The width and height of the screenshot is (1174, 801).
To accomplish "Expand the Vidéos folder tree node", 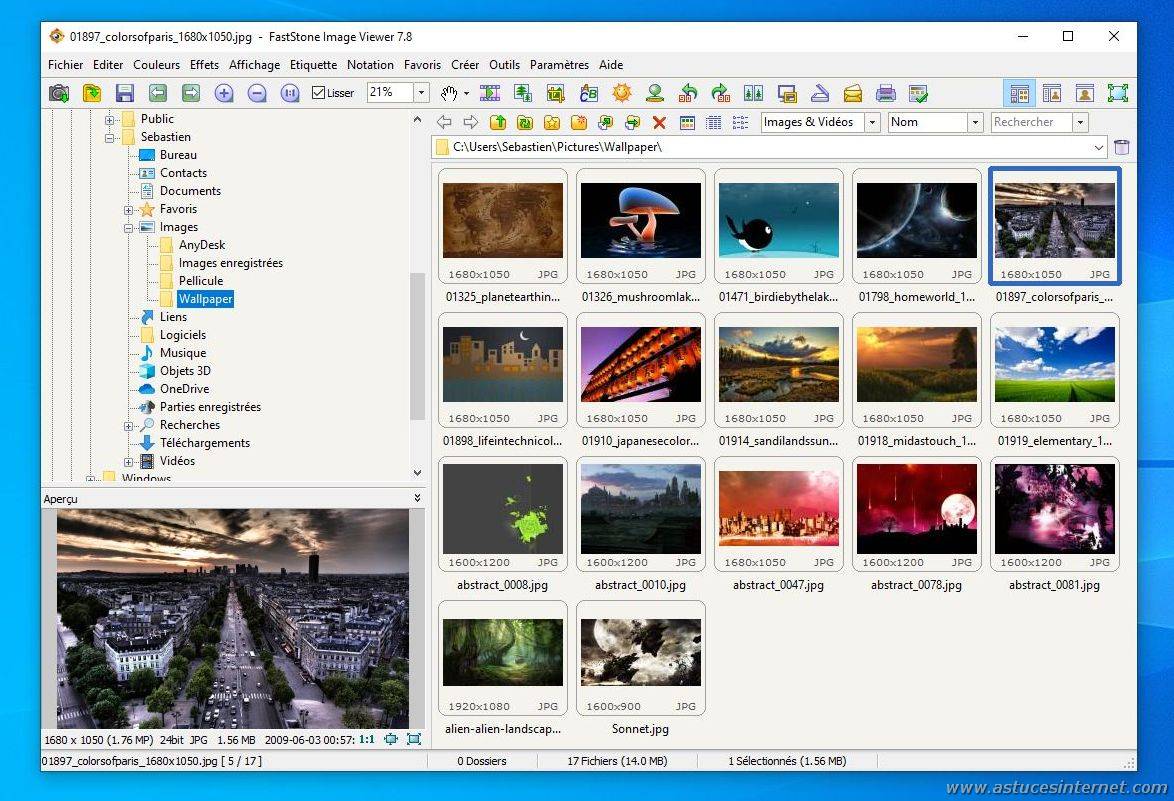I will click(x=128, y=461).
